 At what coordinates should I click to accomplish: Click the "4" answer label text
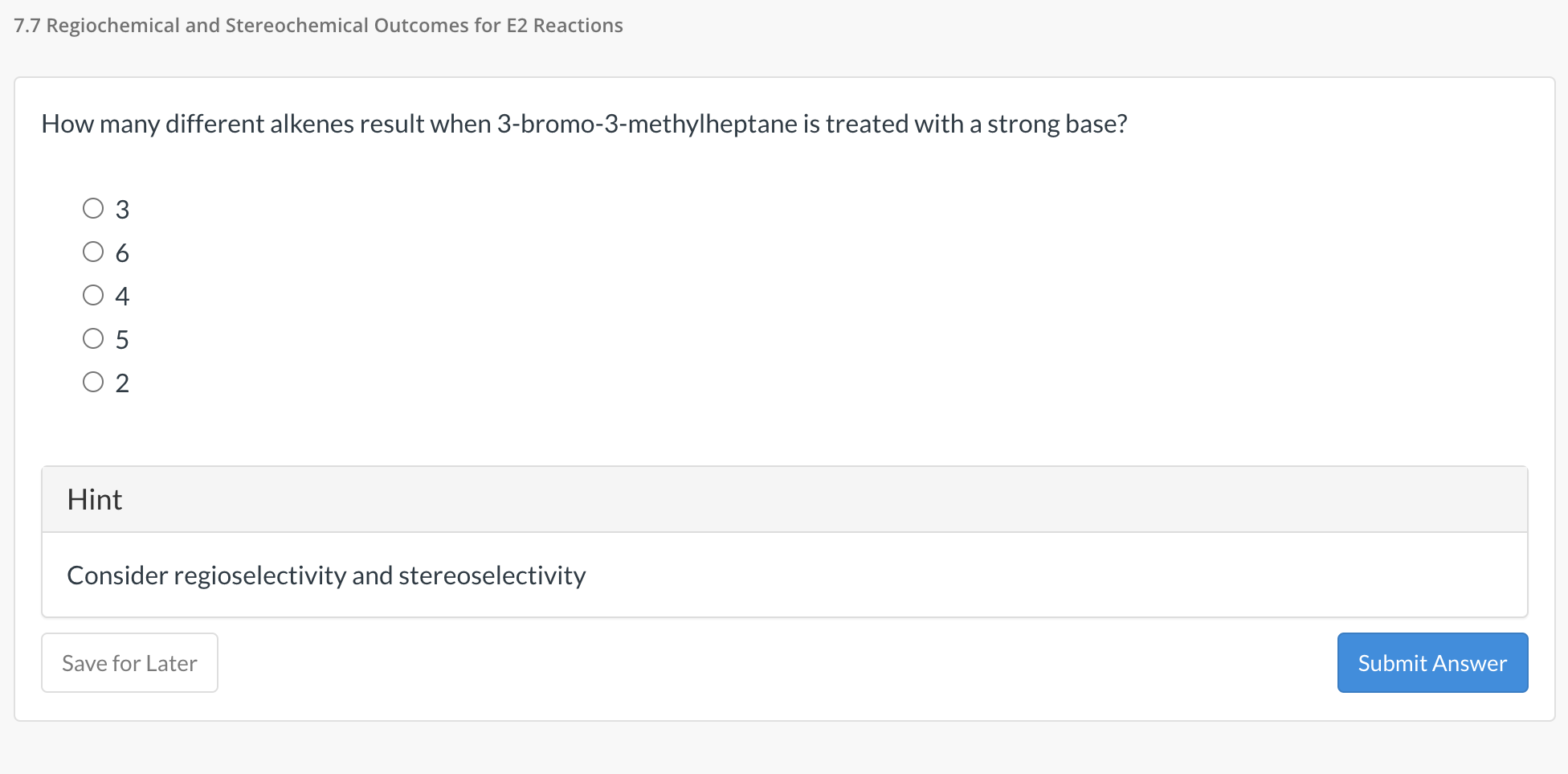122,297
